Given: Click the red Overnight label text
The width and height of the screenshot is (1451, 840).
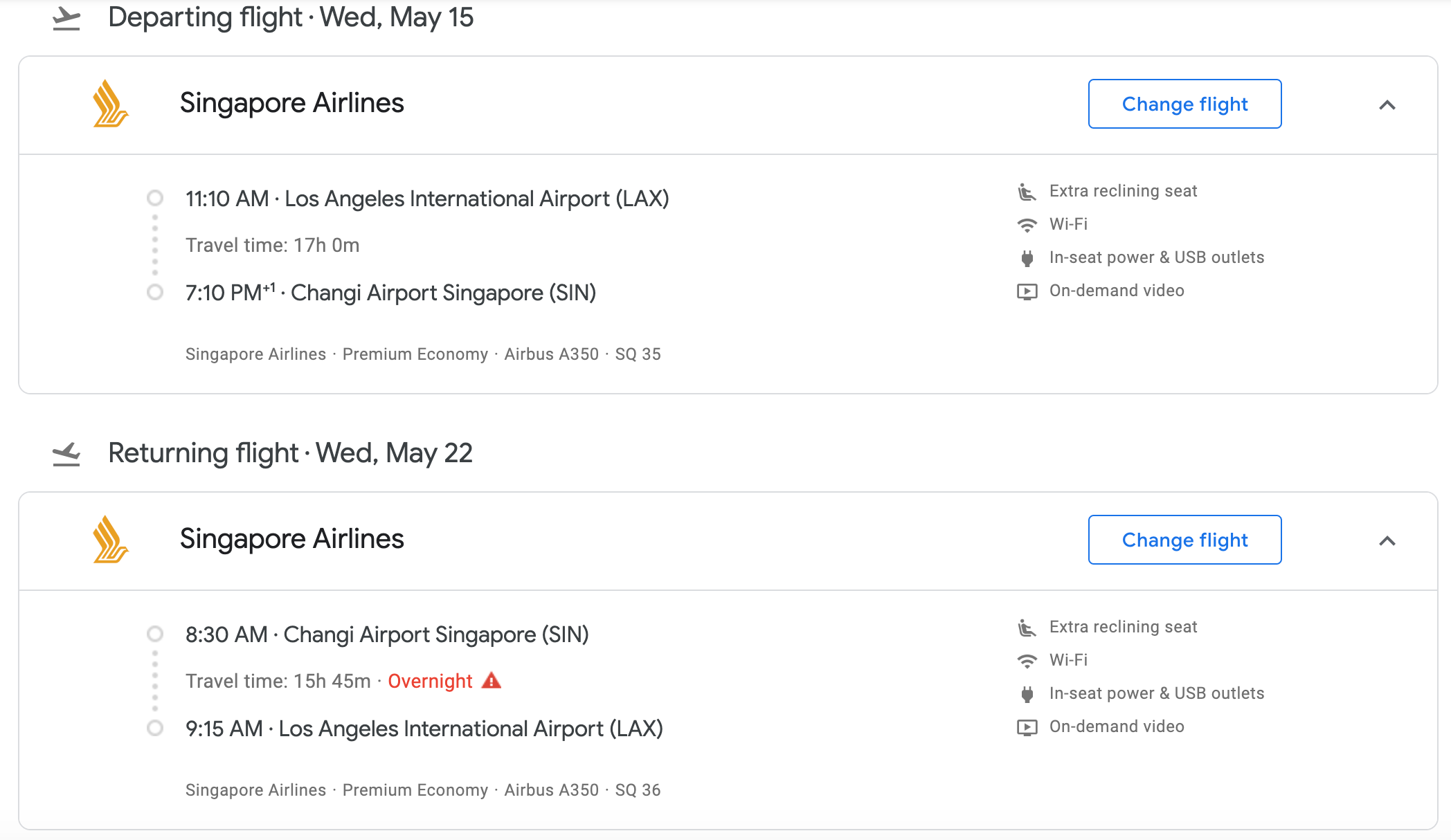Looking at the screenshot, I should point(430,682).
